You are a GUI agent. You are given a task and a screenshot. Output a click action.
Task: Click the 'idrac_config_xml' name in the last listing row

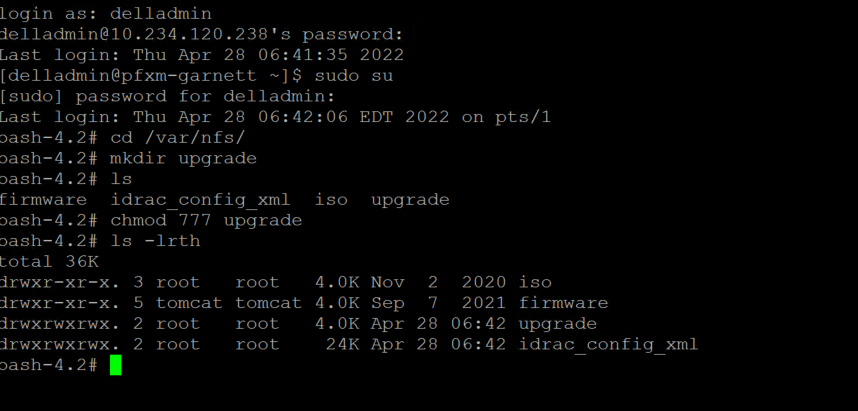[x=608, y=345]
